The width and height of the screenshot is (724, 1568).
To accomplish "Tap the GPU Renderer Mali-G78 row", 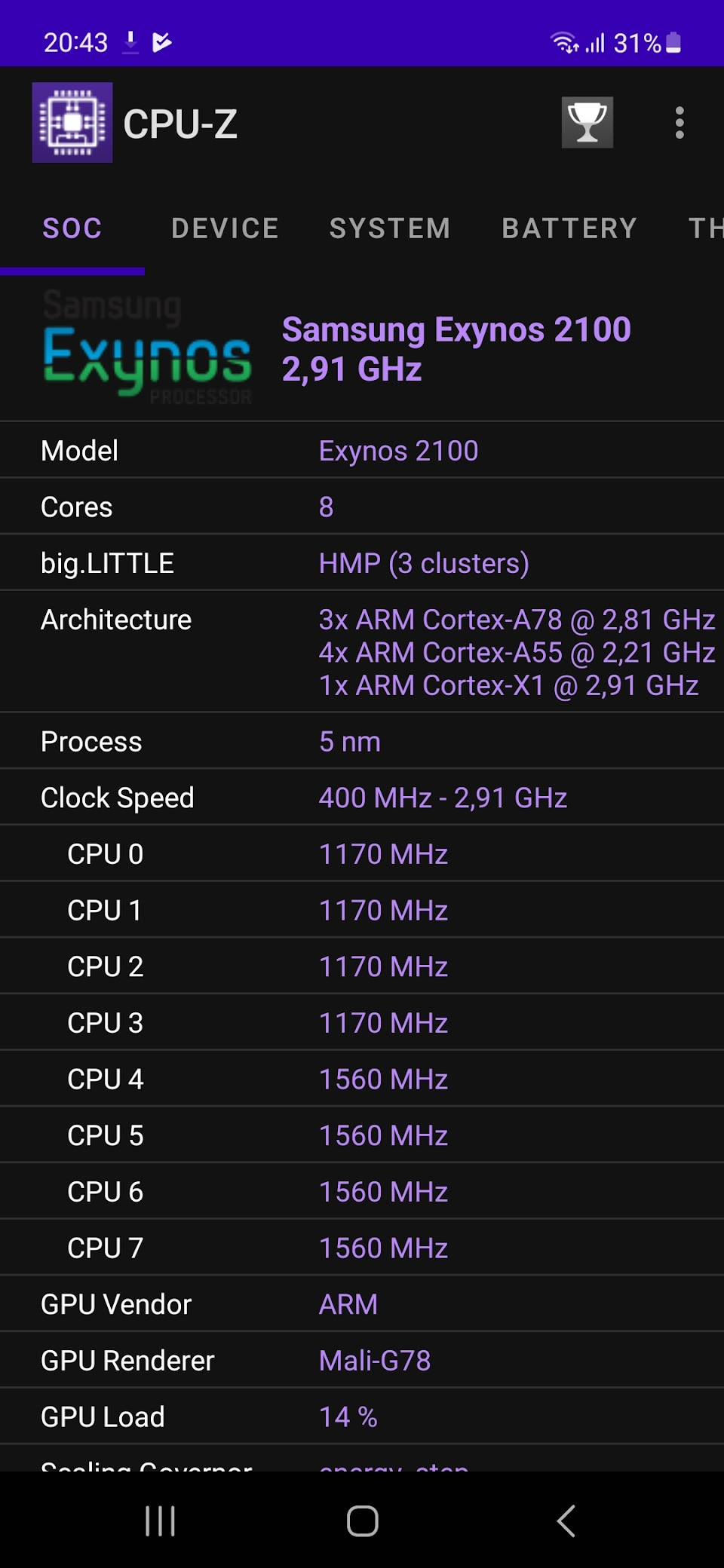I will coord(362,1360).
